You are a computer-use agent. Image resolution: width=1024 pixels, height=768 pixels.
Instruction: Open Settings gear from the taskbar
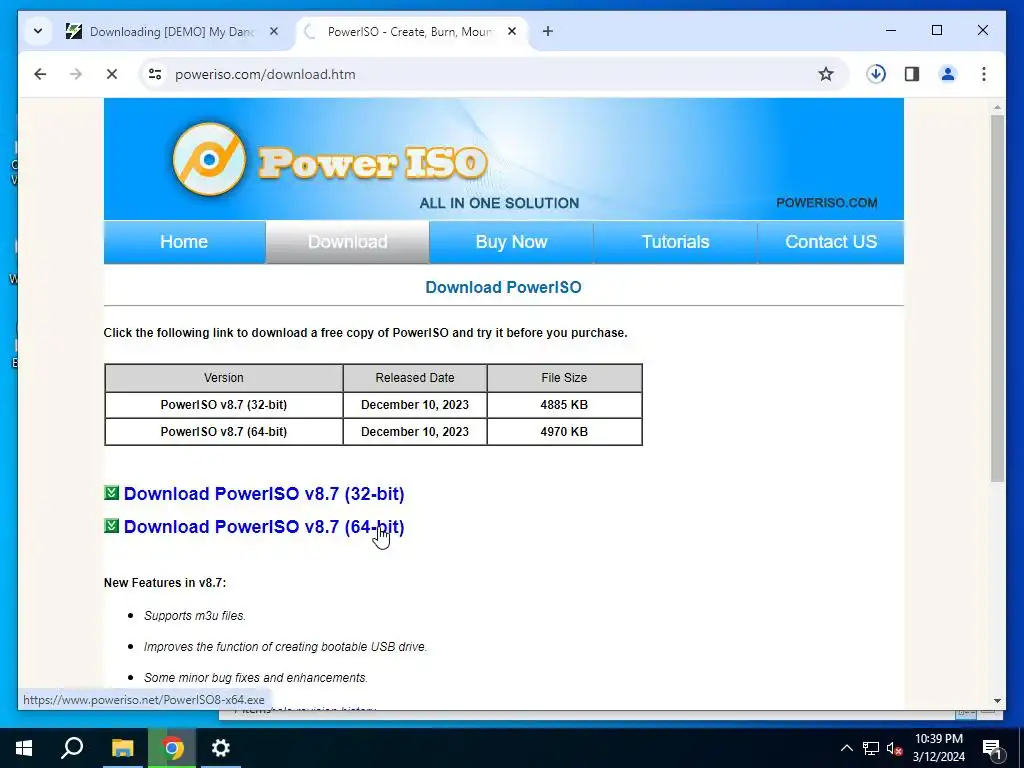[x=221, y=748]
